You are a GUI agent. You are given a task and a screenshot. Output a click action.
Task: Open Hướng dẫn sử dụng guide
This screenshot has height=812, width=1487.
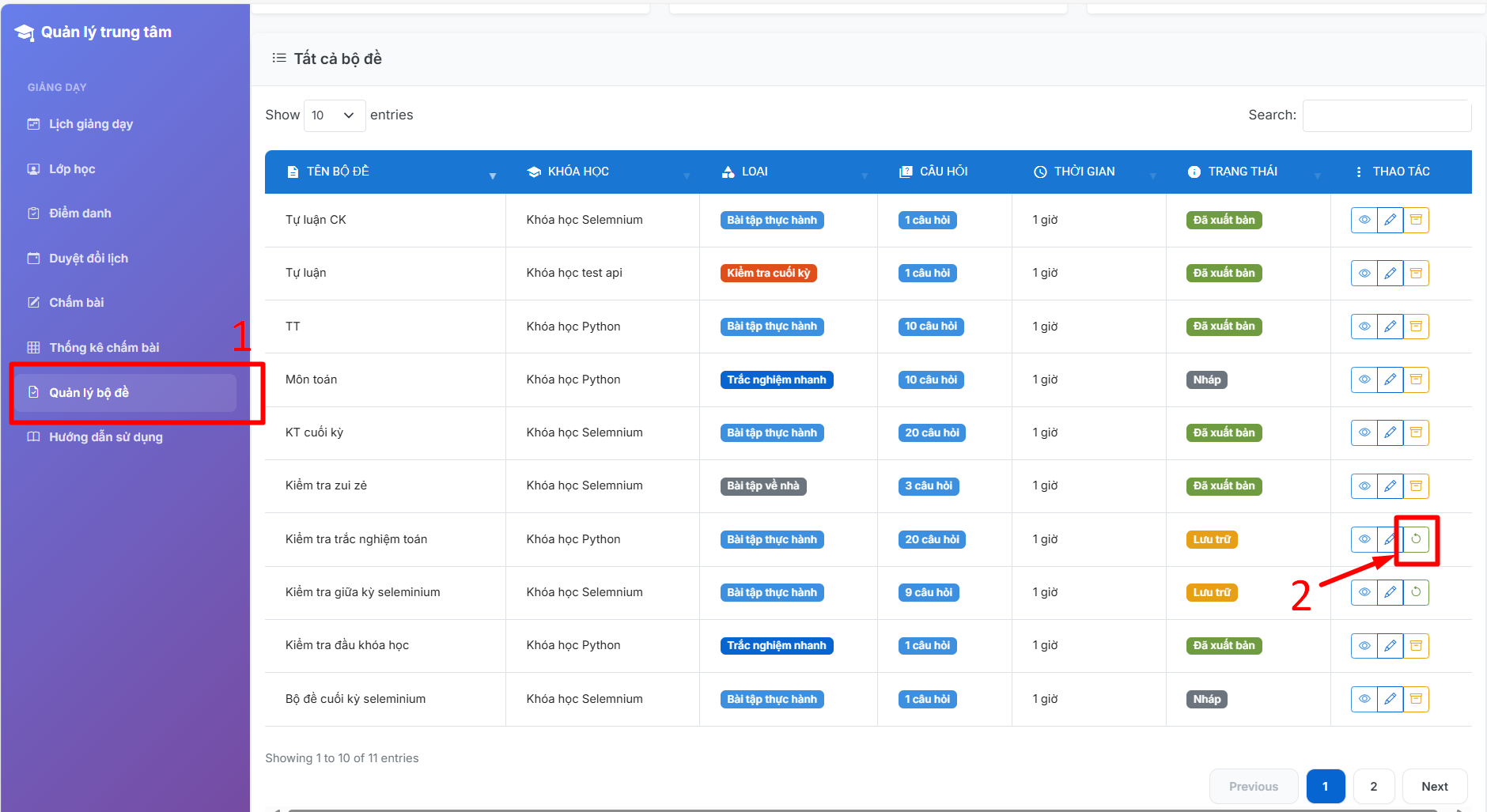coord(106,437)
